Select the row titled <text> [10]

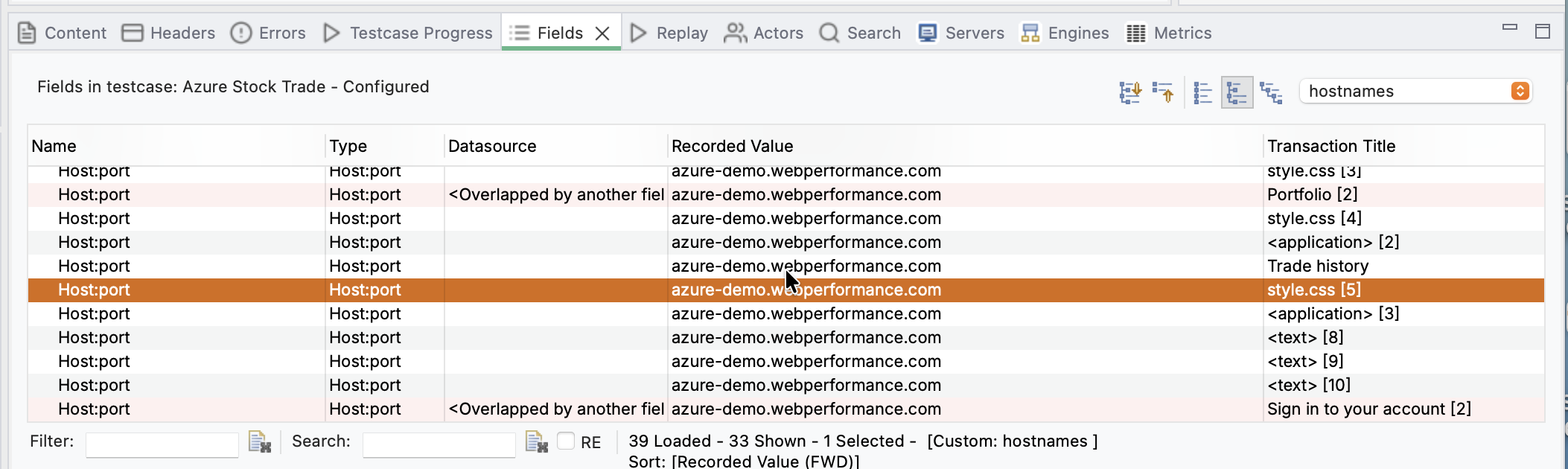[x=786, y=385]
